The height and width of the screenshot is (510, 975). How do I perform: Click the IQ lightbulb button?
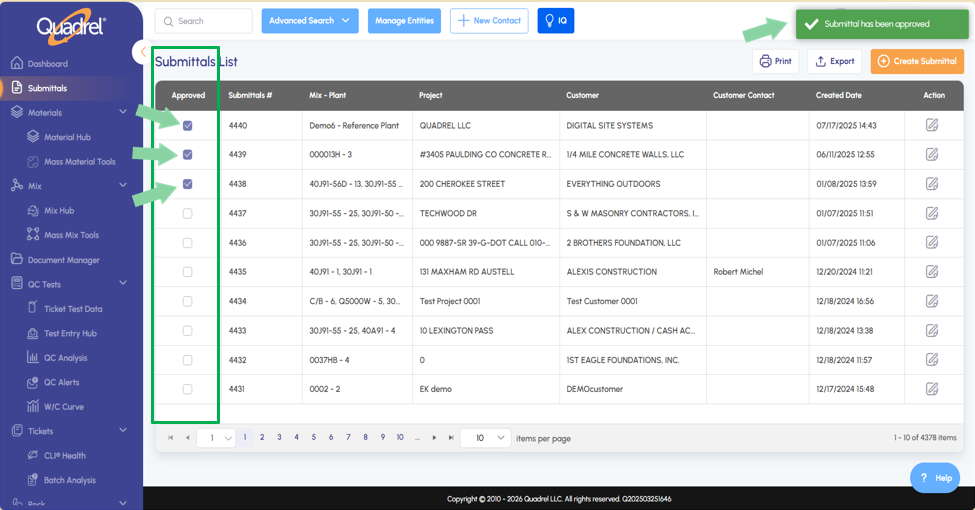pyautogui.click(x=556, y=21)
